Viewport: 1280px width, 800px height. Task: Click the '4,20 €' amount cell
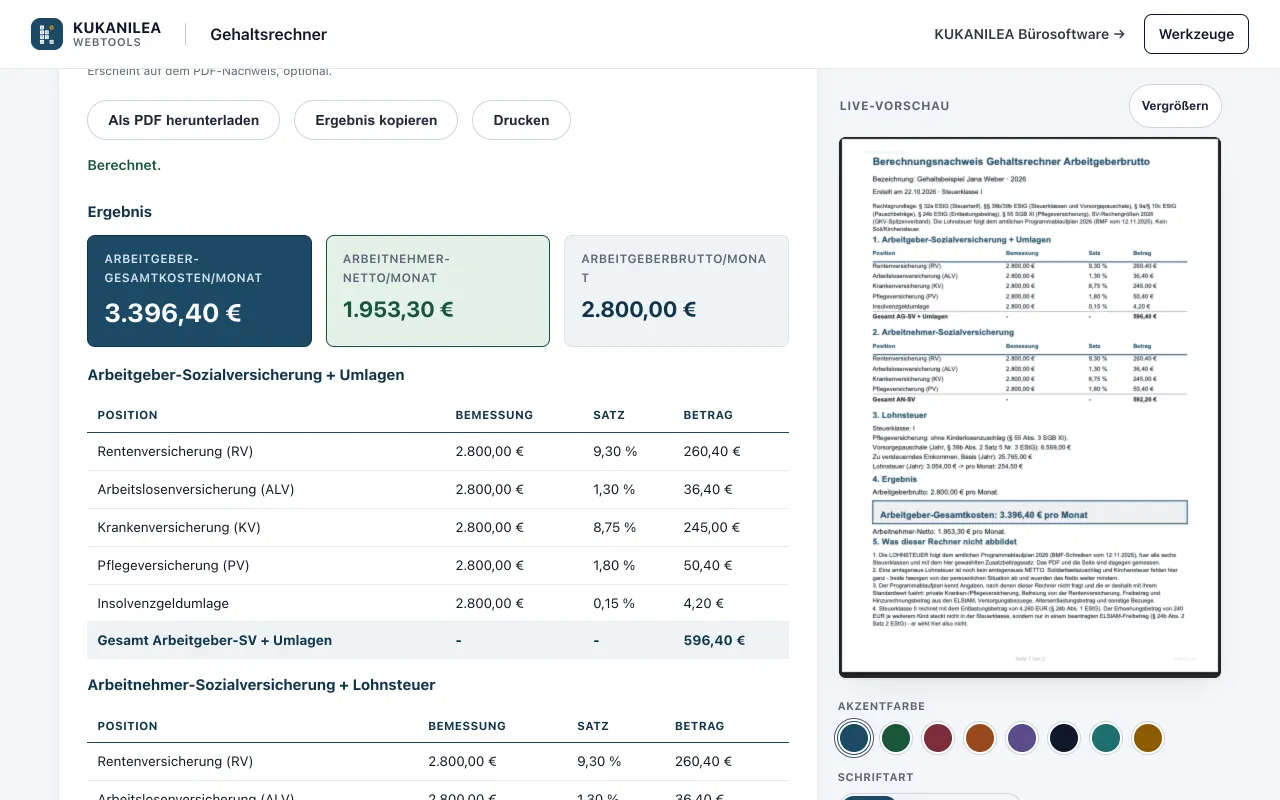704,603
